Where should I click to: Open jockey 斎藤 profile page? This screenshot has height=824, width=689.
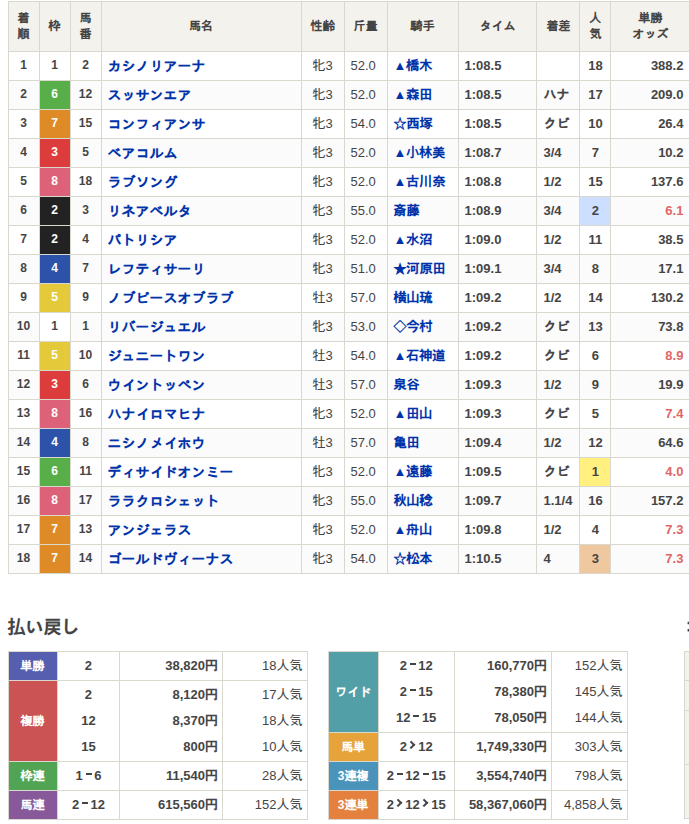(407, 211)
